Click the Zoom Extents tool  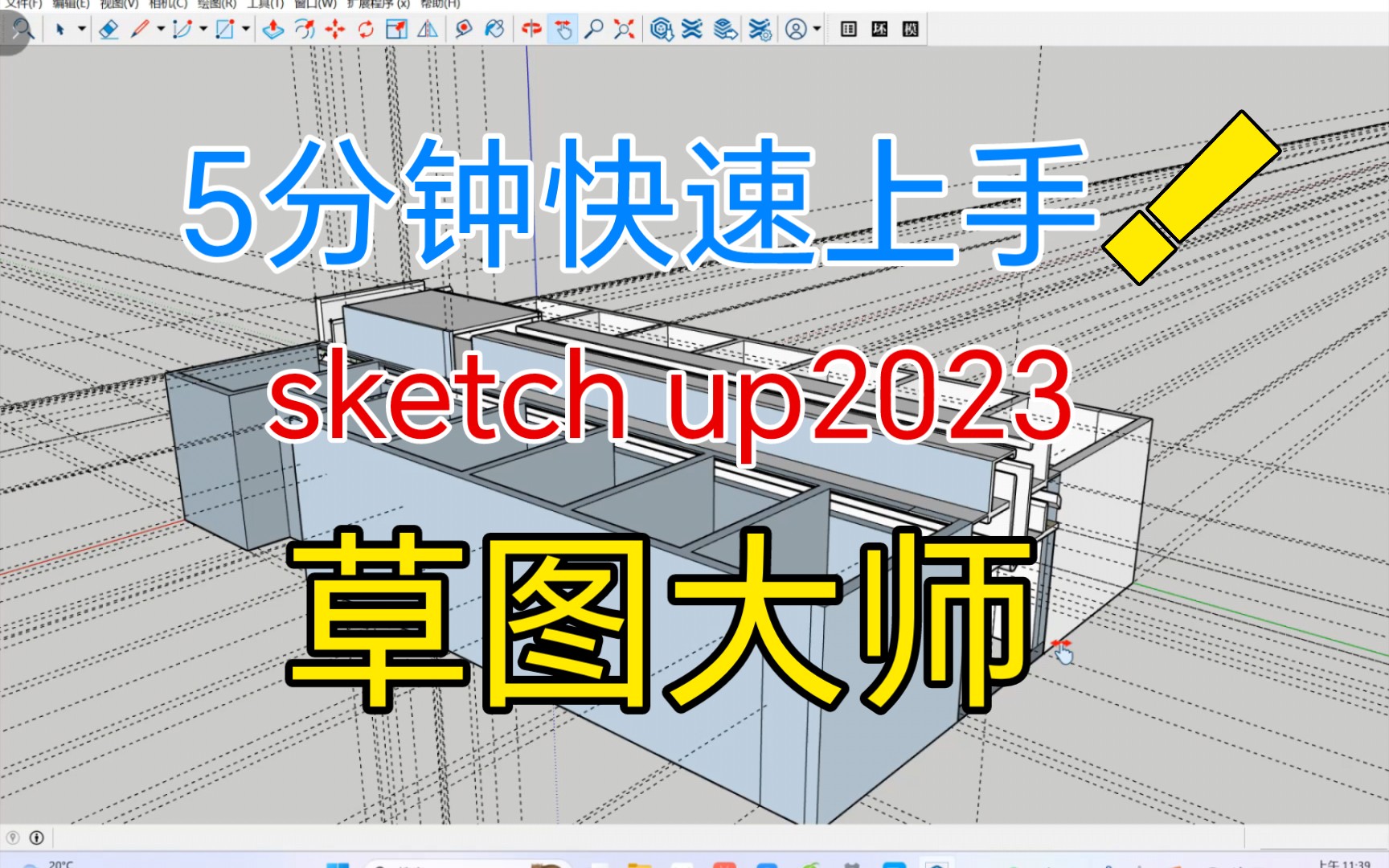624,30
